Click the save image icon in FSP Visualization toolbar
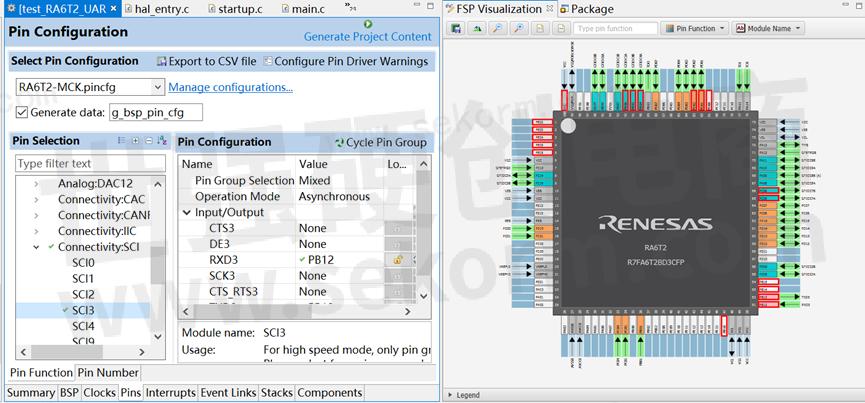Image resolution: width=865 pixels, height=403 pixels. [x=455, y=29]
